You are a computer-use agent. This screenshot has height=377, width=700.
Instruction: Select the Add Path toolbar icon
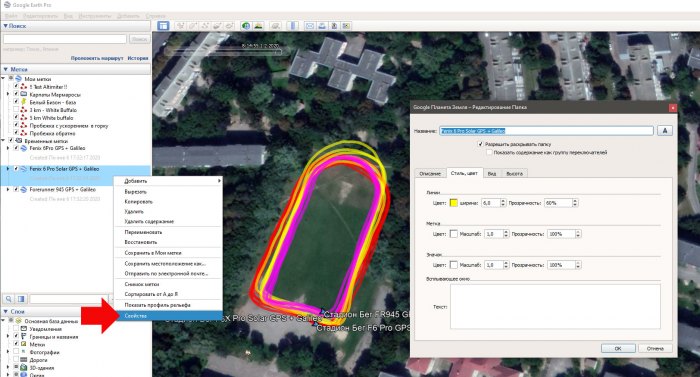[205, 26]
